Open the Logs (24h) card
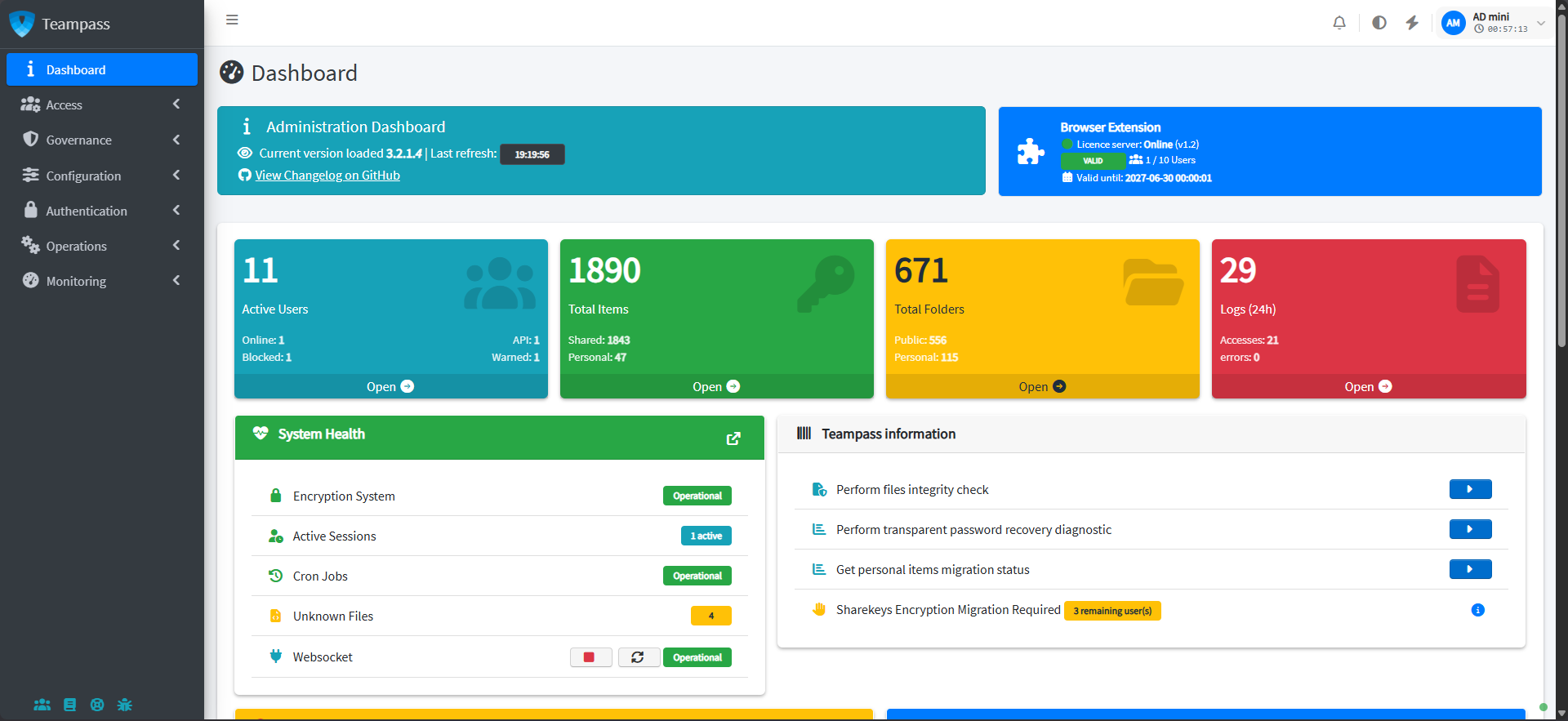The width and height of the screenshot is (1568, 721). pyautogui.click(x=1369, y=386)
